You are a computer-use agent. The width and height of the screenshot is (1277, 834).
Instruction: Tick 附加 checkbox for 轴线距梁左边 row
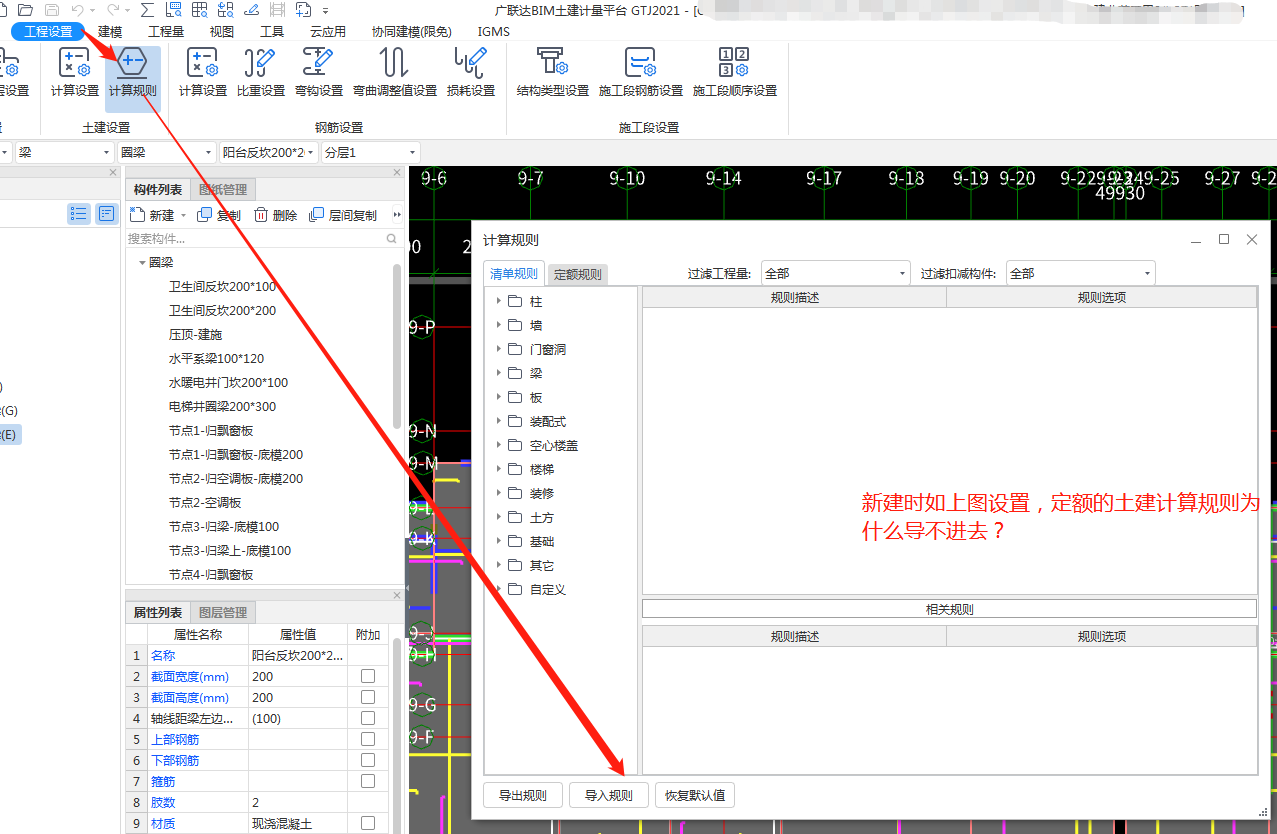(x=368, y=718)
